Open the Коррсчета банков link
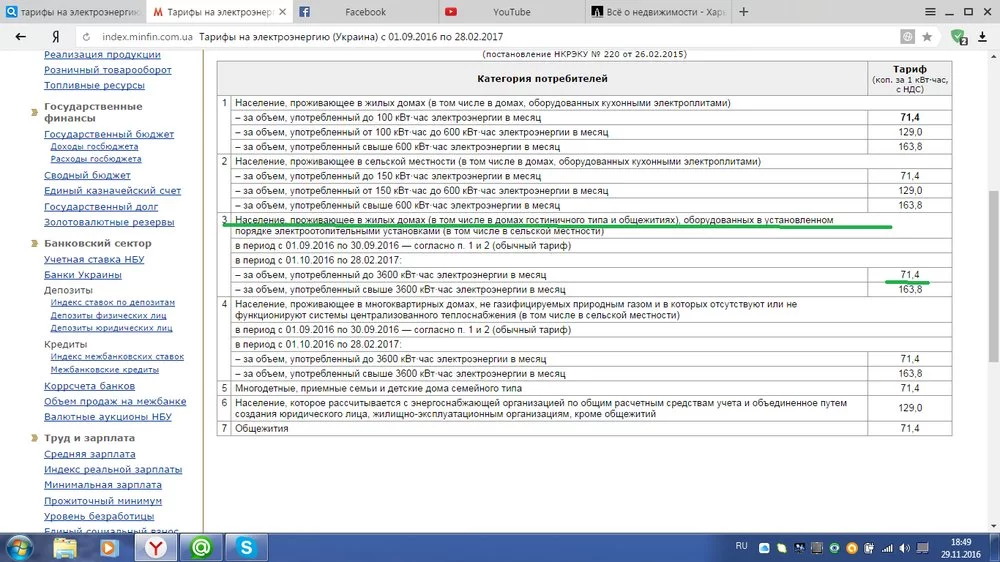Image resolution: width=1000 pixels, height=562 pixels. pyautogui.click(x=89, y=386)
